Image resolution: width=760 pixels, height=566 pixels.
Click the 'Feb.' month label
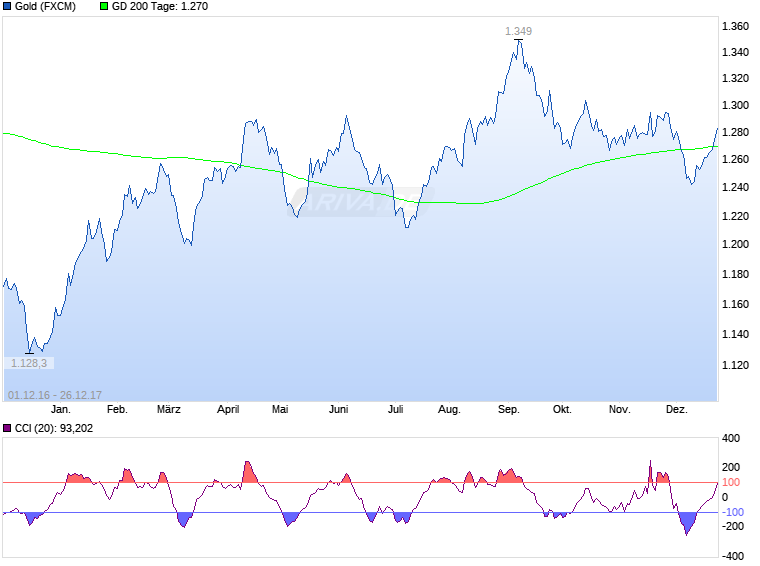tap(117, 409)
